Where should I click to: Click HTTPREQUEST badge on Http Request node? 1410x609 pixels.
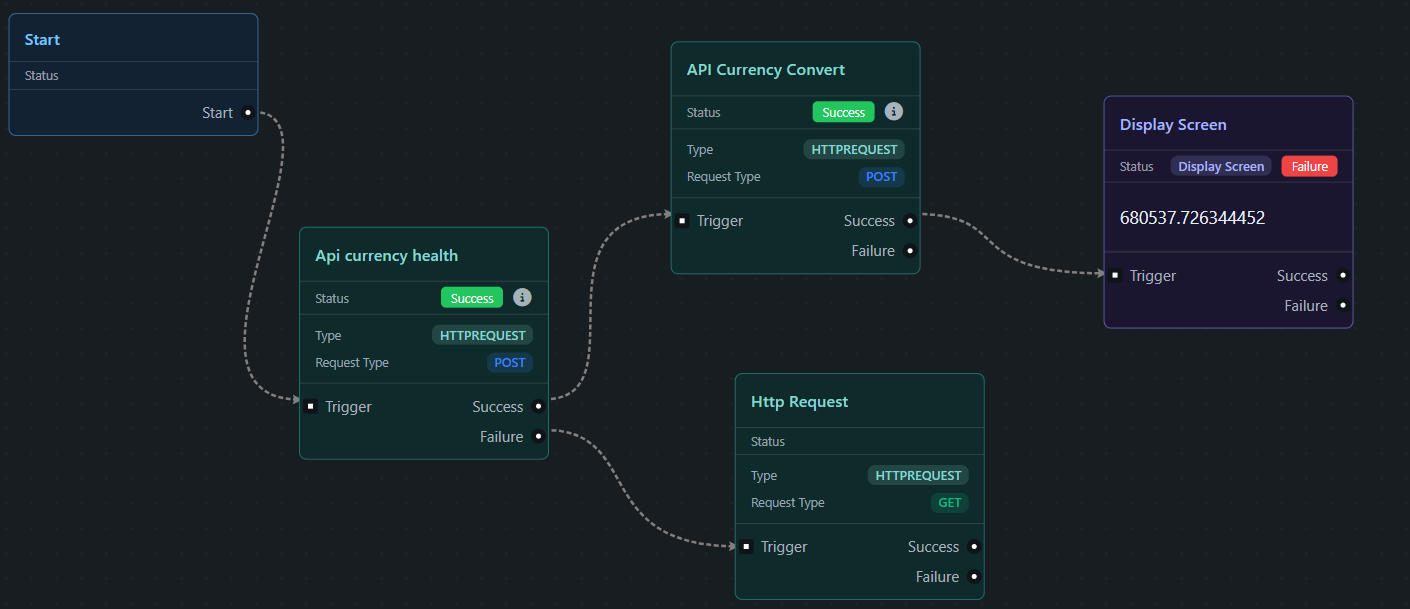pyautogui.click(x=918, y=475)
